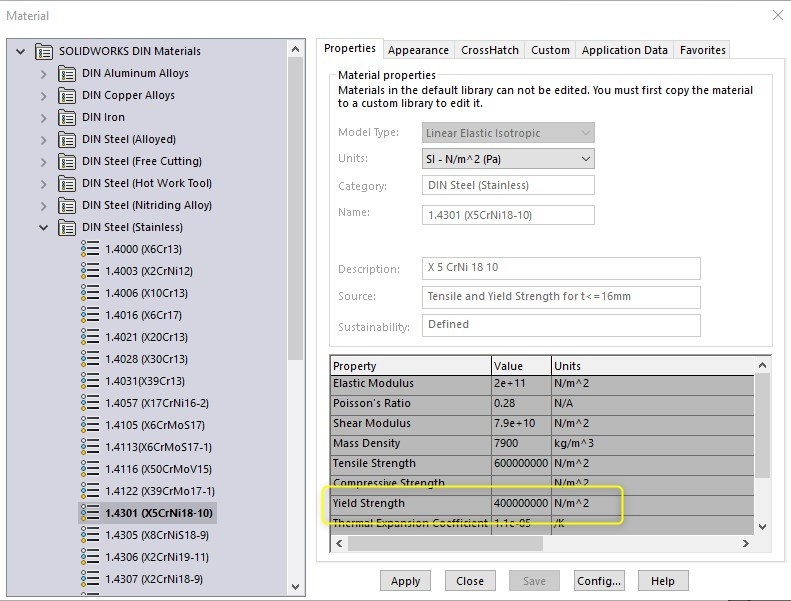Click the Description field X 5 CrNi 18 10
The image size is (791, 601).
561,268
